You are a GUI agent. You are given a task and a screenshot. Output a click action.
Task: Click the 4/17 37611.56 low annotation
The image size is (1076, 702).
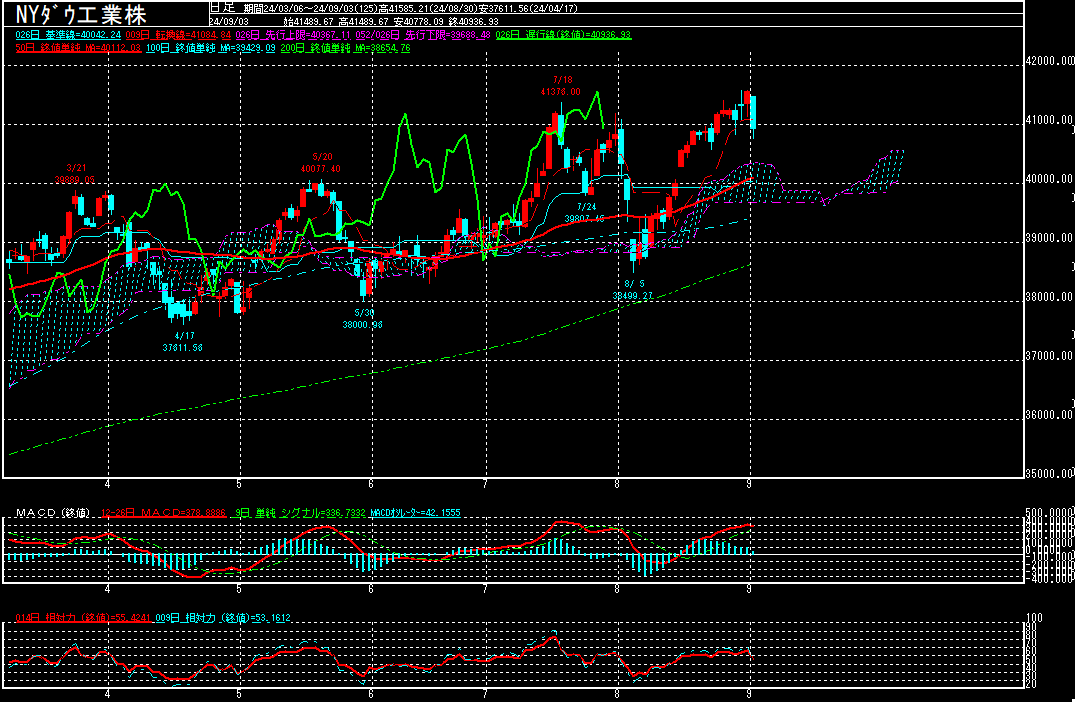point(183,342)
